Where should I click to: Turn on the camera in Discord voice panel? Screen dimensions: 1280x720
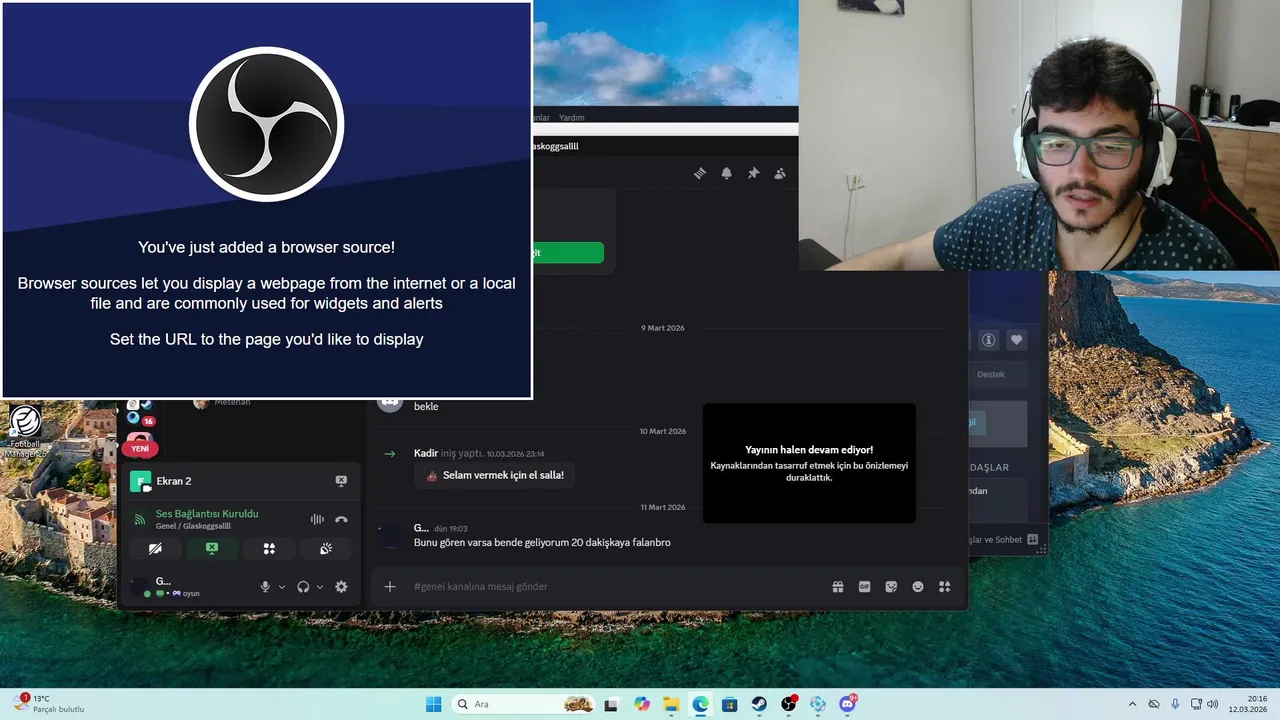click(155, 549)
